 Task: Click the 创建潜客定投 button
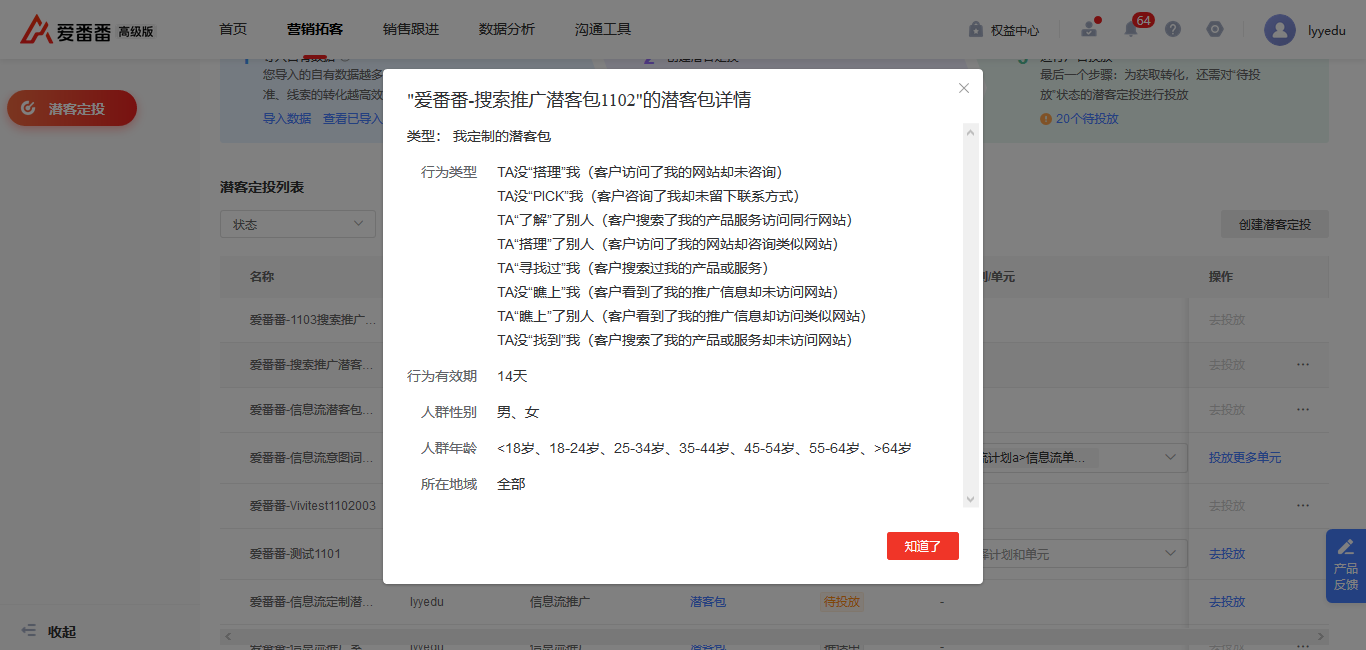coord(1275,225)
